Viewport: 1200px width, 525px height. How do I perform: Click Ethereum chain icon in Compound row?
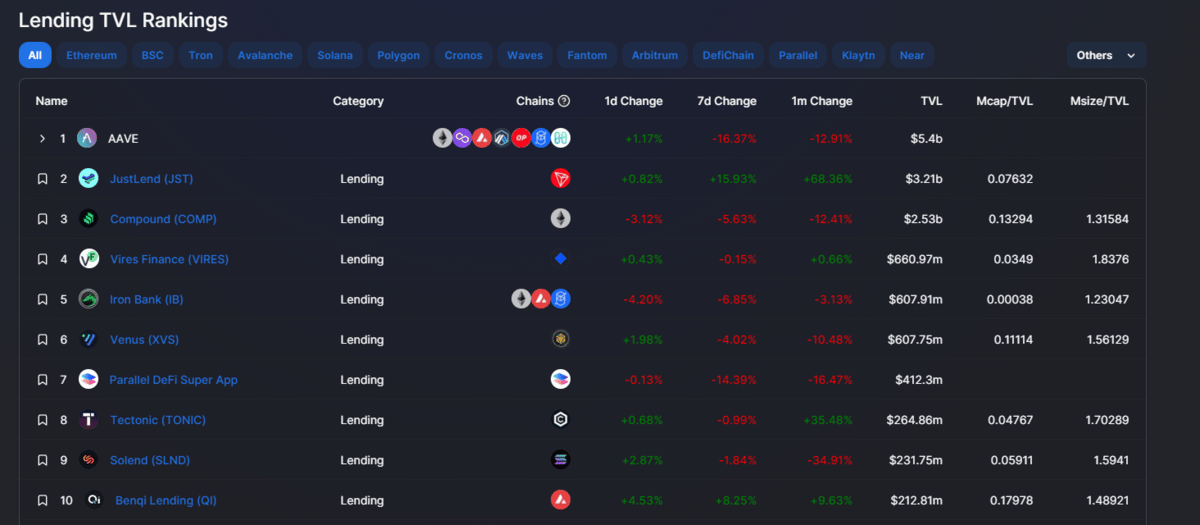(560, 219)
